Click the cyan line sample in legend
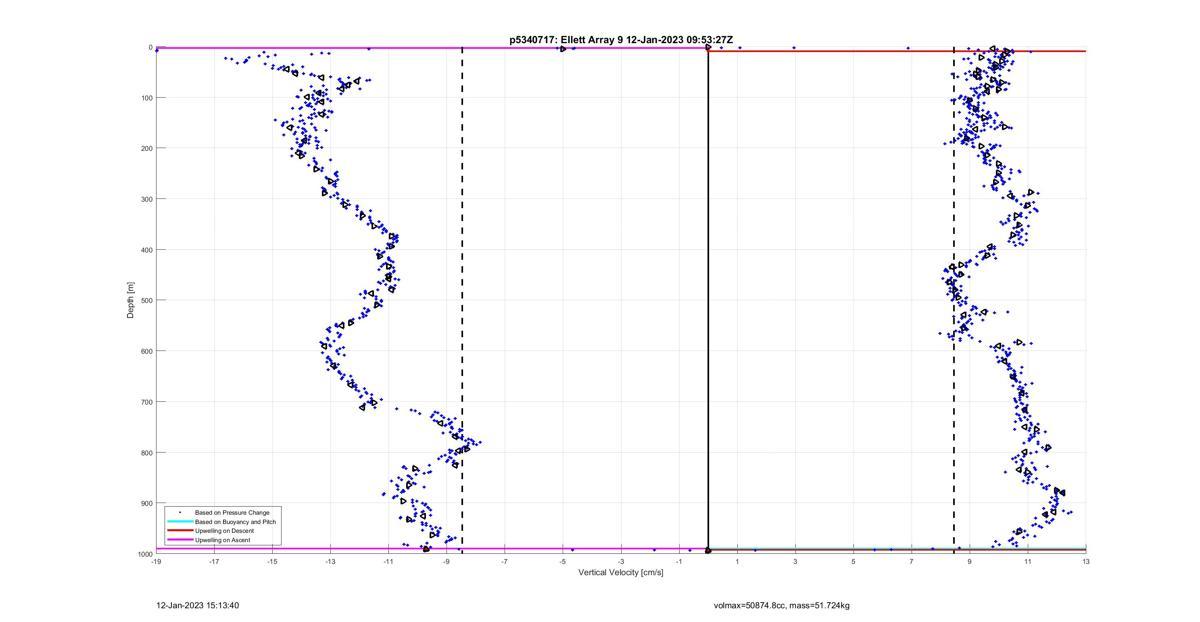The height and width of the screenshot is (622, 1200). [x=180, y=522]
